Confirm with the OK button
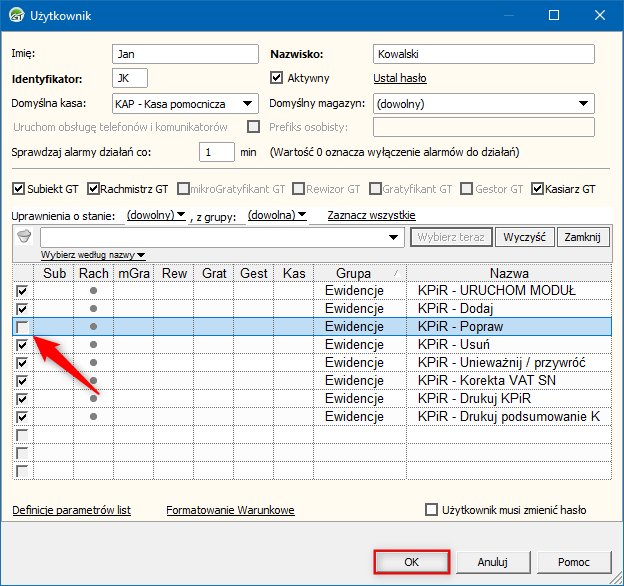Viewport: 624px width, 586px height. pyautogui.click(x=411, y=562)
